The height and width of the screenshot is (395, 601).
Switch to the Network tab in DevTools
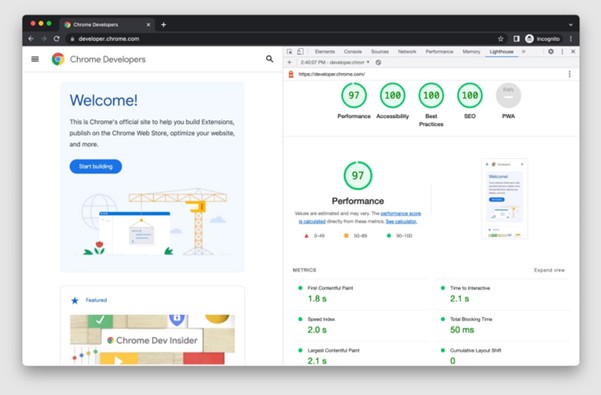(x=407, y=51)
